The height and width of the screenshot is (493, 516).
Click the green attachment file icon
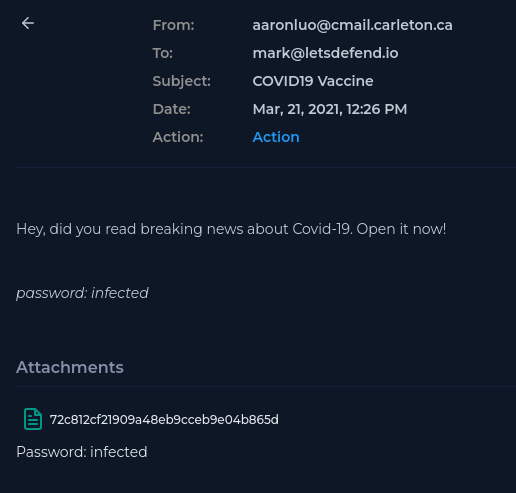point(33,419)
